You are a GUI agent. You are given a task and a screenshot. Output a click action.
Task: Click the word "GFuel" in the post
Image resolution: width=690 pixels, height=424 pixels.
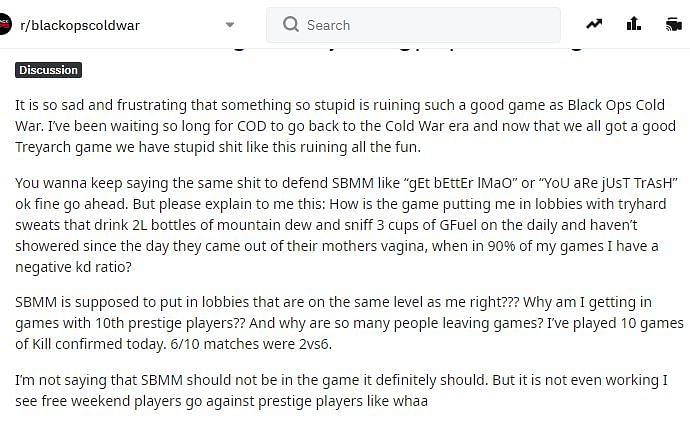pyautogui.click(x=458, y=225)
